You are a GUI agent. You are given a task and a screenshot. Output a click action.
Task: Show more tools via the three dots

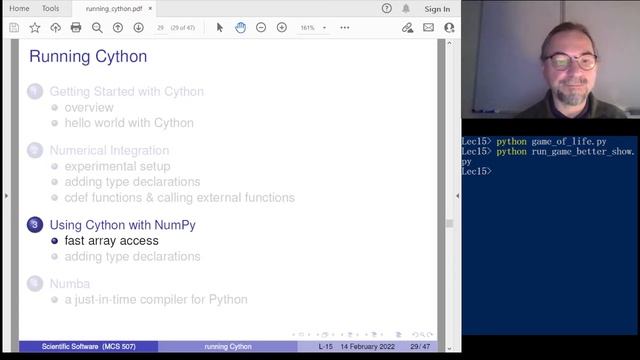pyautogui.click(x=345, y=28)
